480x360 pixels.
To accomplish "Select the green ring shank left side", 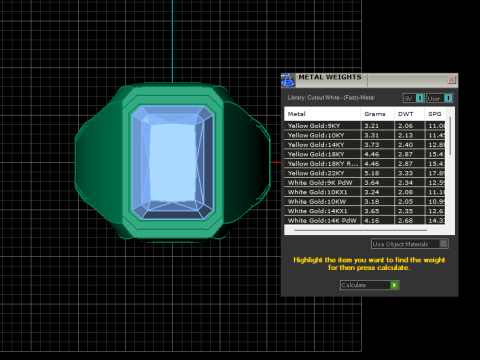I will pyautogui.click(x=98, y=162).
